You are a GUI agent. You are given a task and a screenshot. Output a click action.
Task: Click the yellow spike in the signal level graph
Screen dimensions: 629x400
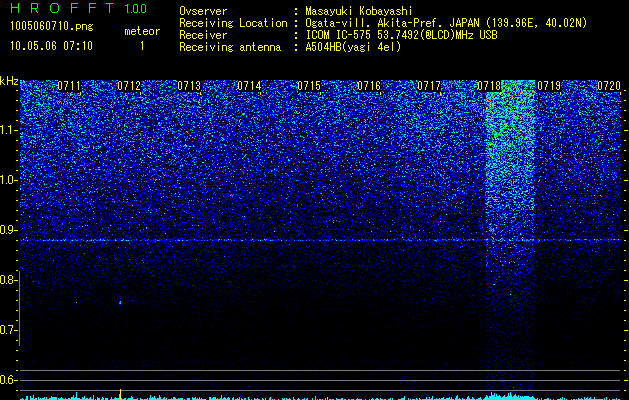coord(120,394)
